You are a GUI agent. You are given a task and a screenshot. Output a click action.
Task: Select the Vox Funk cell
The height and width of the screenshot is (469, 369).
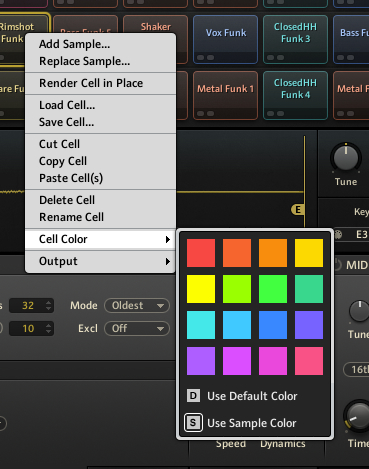coord(226,39)
